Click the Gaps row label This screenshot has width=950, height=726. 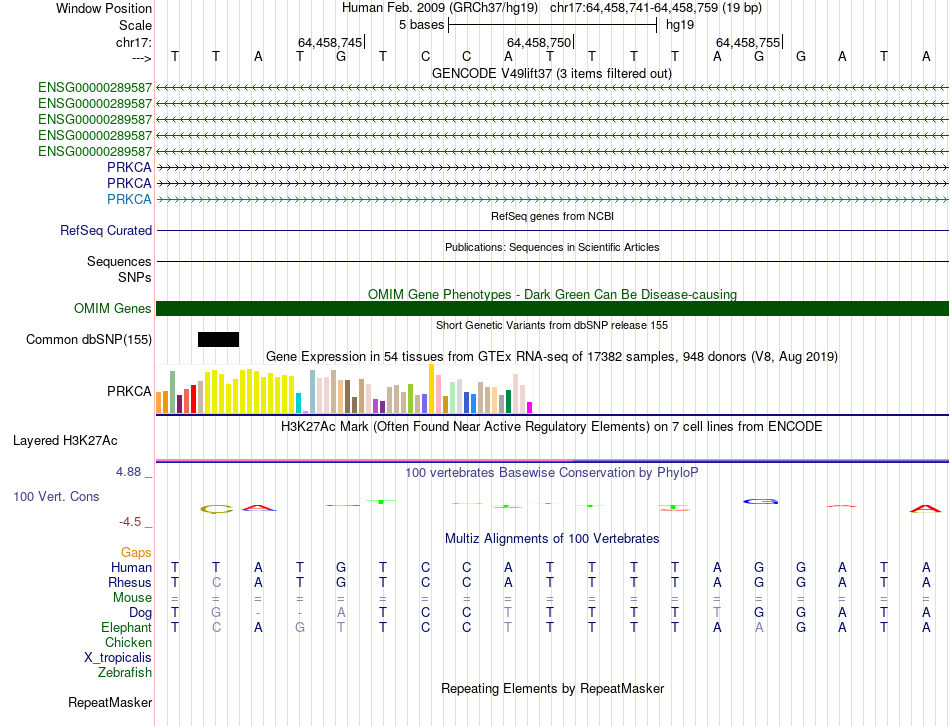[x=136, y=552]
